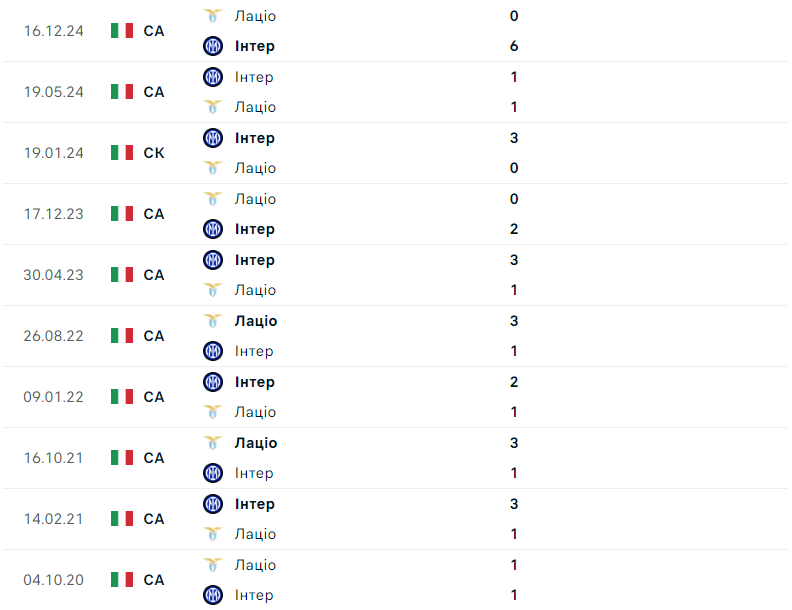Select СА league label on 19.05.24
The height and width of the screenshot is (610, 792).
(154, 92)
